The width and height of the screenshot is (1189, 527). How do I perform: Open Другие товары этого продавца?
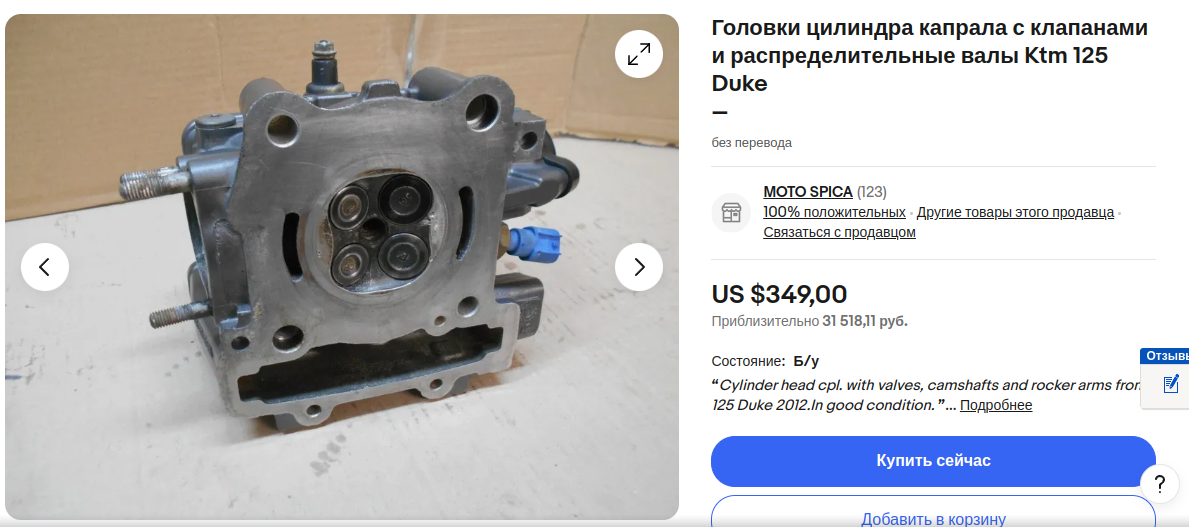click(1015, 212)
